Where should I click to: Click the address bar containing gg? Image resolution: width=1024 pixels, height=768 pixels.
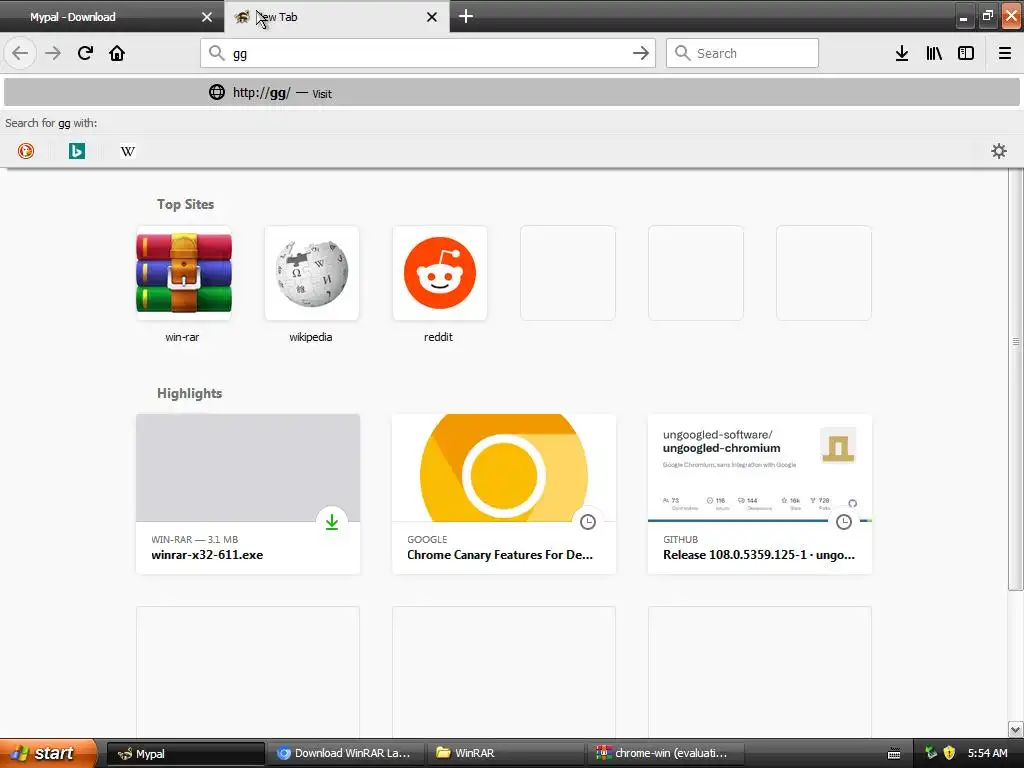(428, 53)
